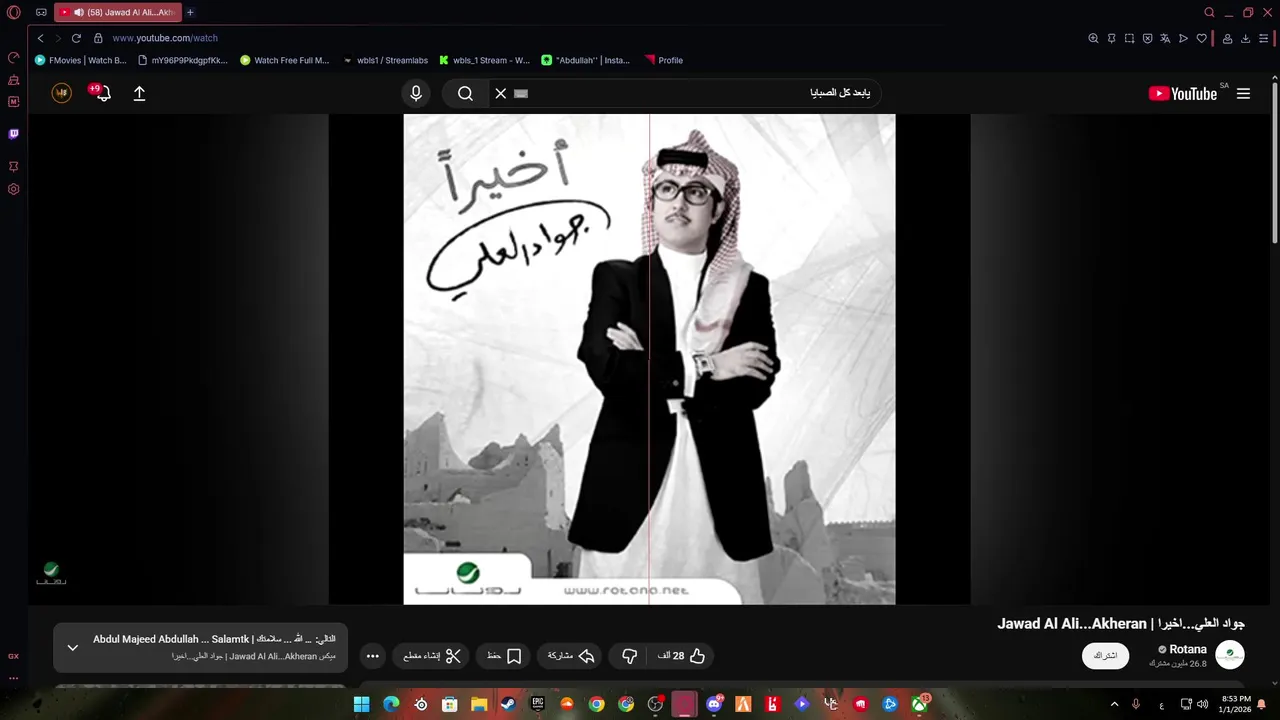Click YouTube upload/create icon
The image size is (1280, 720).
pyautogui.click(x=139, y=93)
